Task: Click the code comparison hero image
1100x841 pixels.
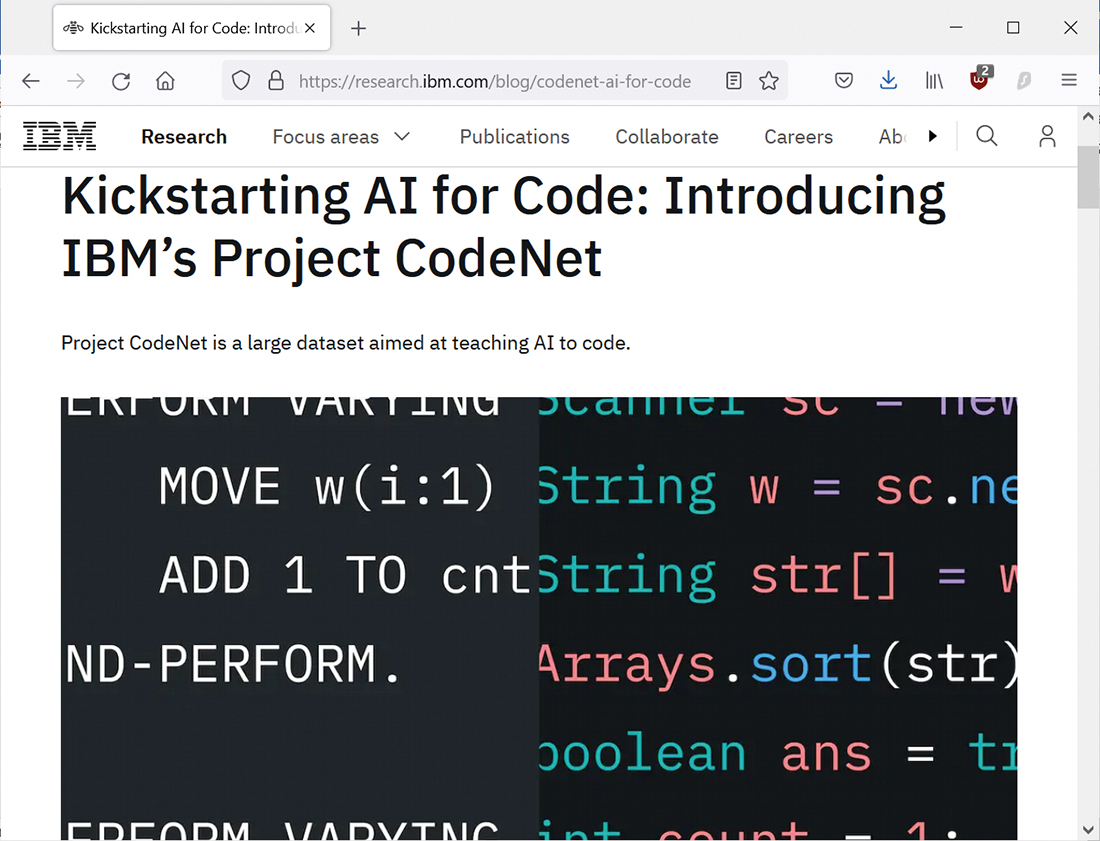Action: (x=539, y=617)
